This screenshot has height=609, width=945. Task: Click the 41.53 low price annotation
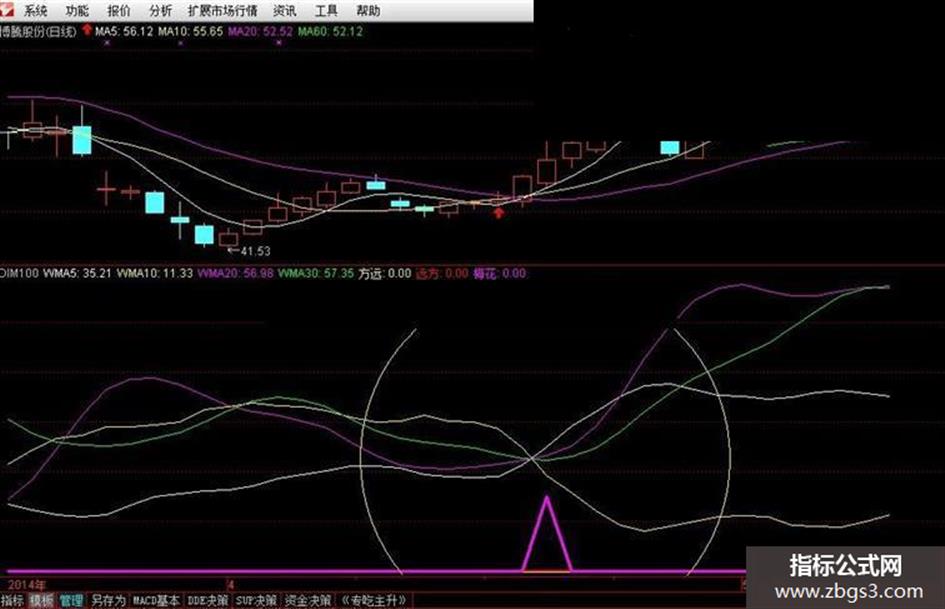point(256,251)
